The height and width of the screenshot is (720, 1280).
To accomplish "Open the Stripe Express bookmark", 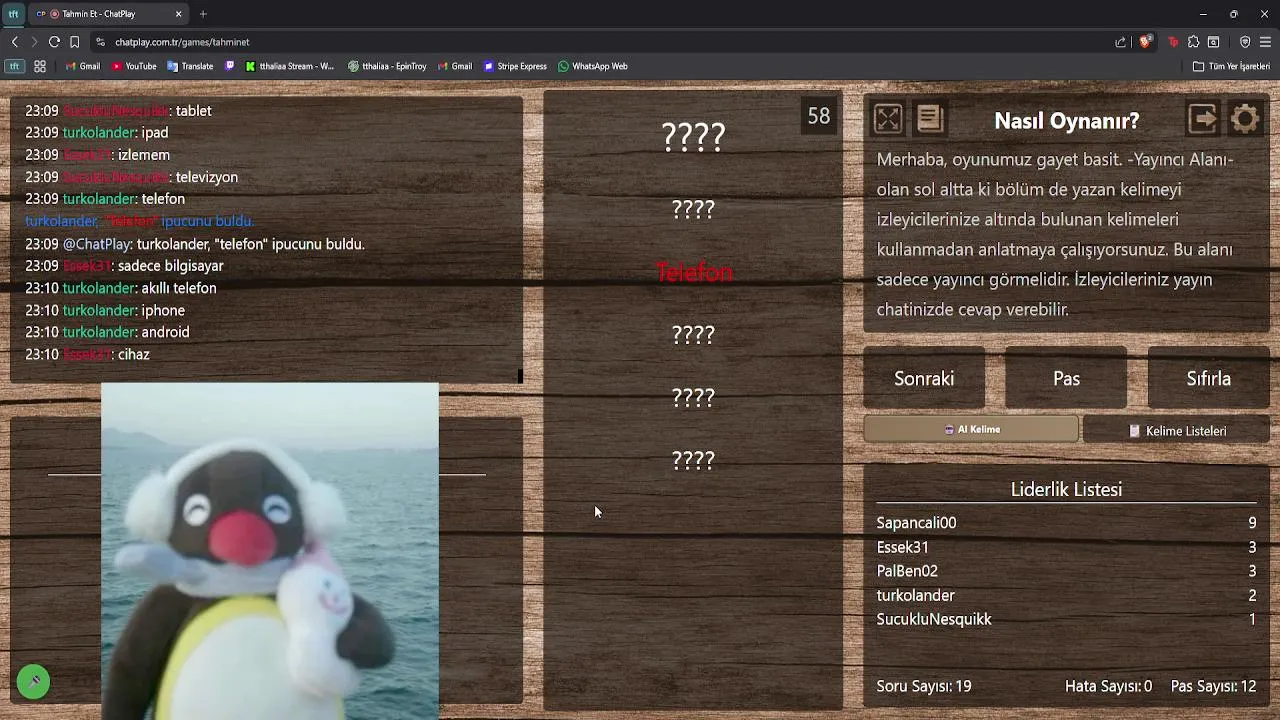I will (515, 66).
